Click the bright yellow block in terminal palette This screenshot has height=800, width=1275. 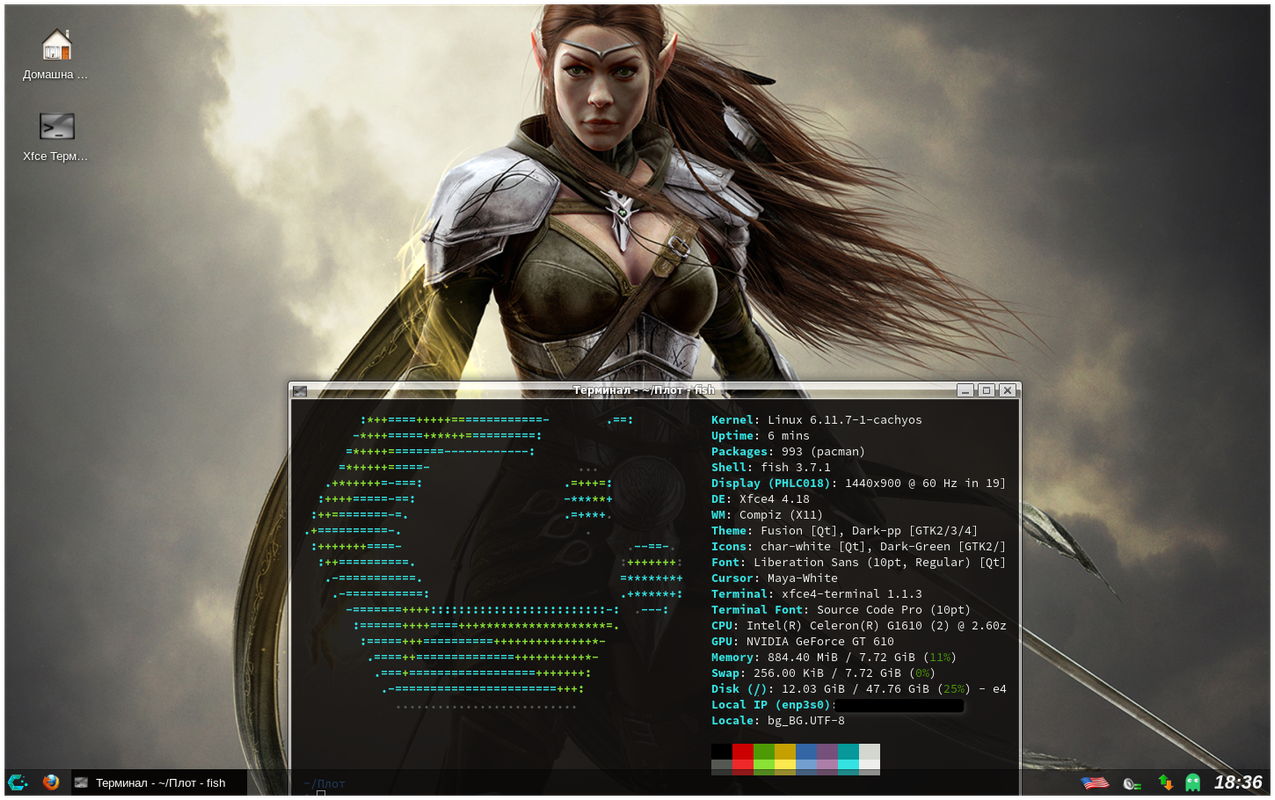tap(785, 767)
